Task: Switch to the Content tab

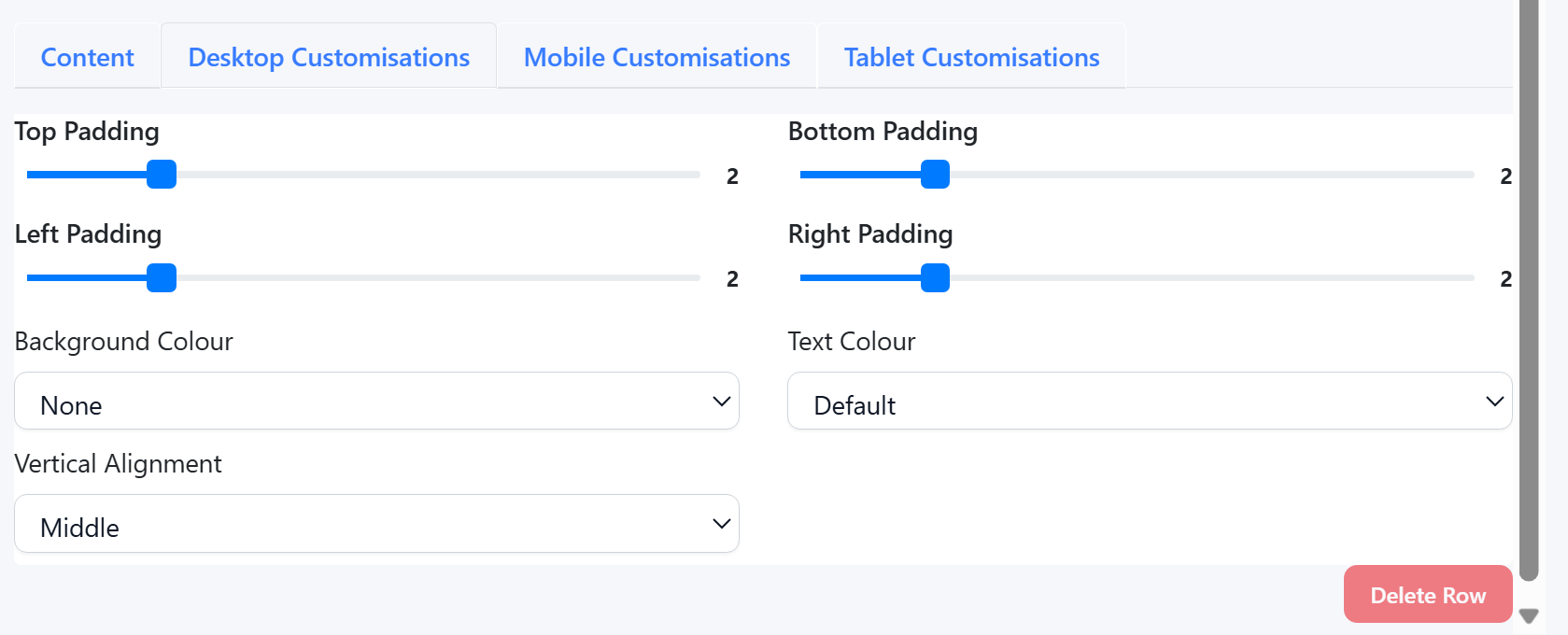Action: (x=87, y=57)
